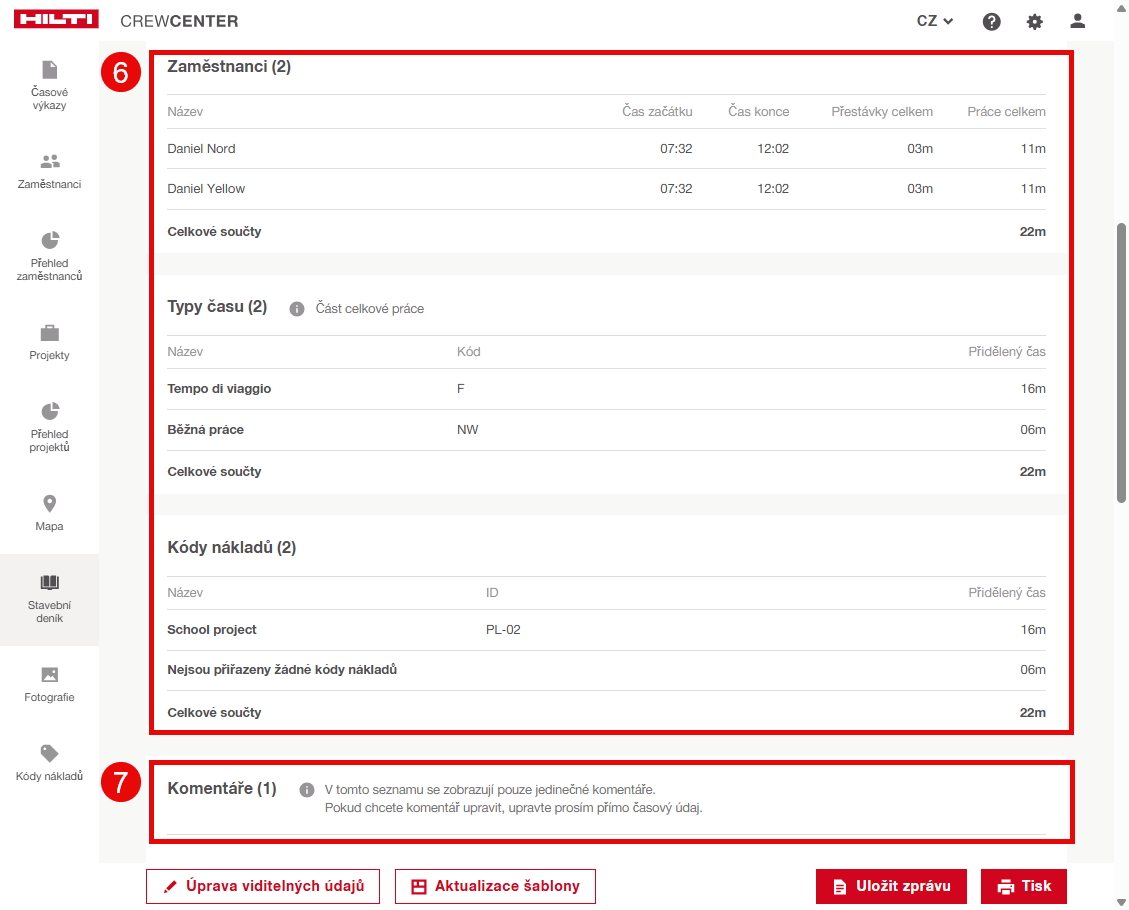Click Úprava viditelných údajů button
The image size is (1129, 910).
(x=263, y=886)
